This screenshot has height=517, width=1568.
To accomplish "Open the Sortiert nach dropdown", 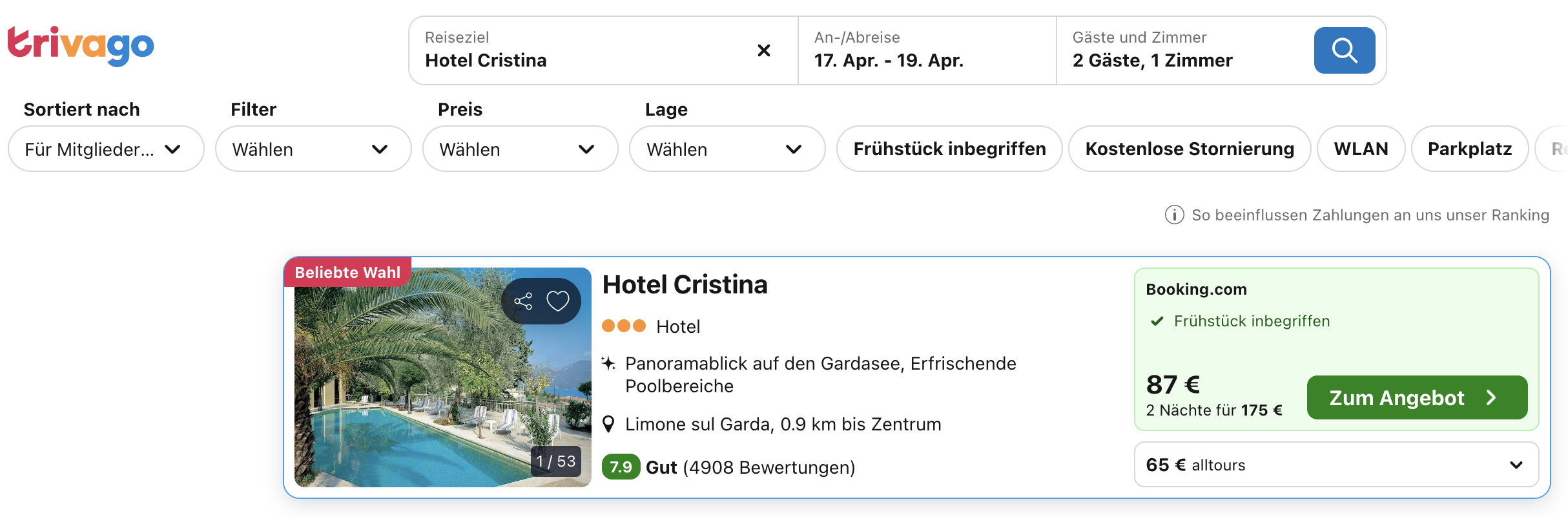I will [x=106, y=149].
